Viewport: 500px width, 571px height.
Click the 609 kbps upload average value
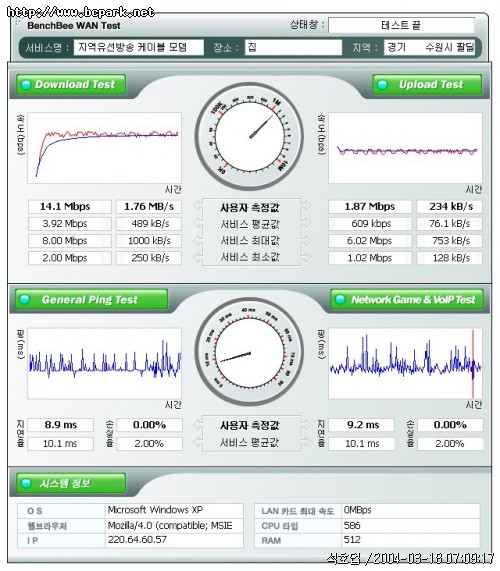[370, 224]
